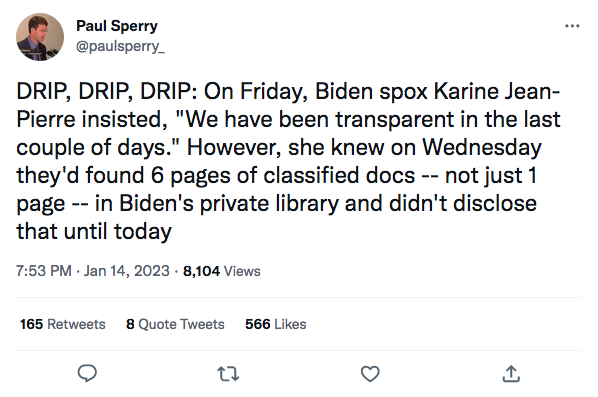Click the words "that until today"
The height and width of the screenshot is (397, 598).
tap(94, 231)
